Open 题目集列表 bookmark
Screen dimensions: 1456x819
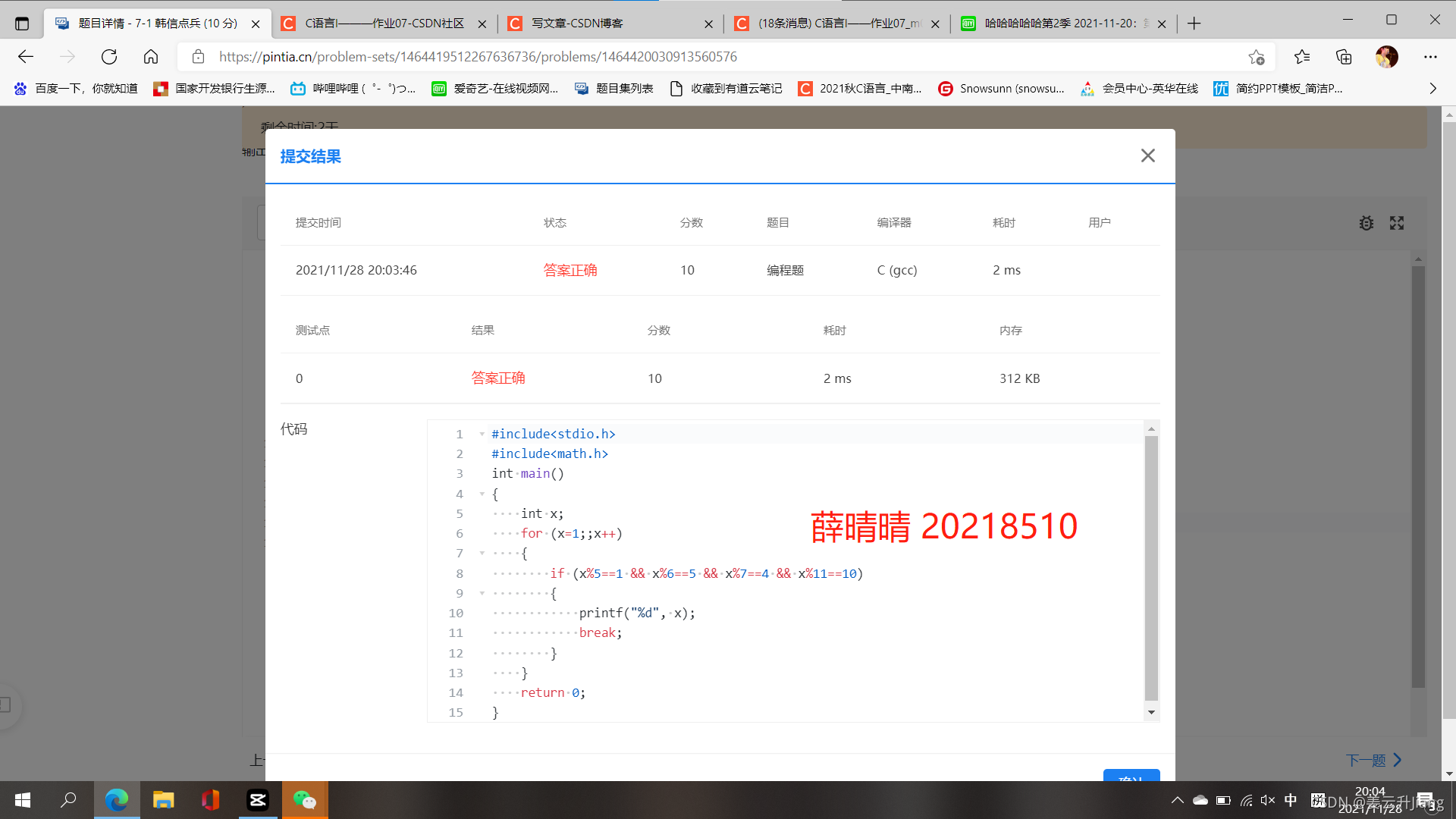(614, 89)
